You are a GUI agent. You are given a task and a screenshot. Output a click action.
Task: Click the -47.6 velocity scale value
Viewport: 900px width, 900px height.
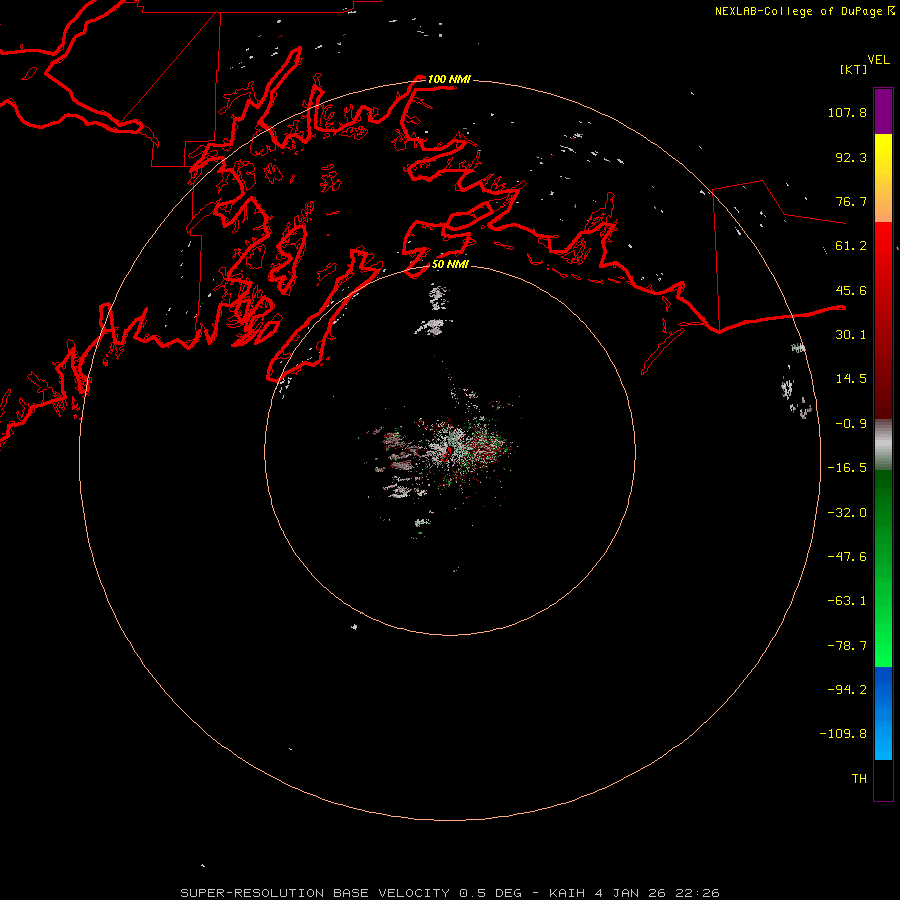(847, 557)
